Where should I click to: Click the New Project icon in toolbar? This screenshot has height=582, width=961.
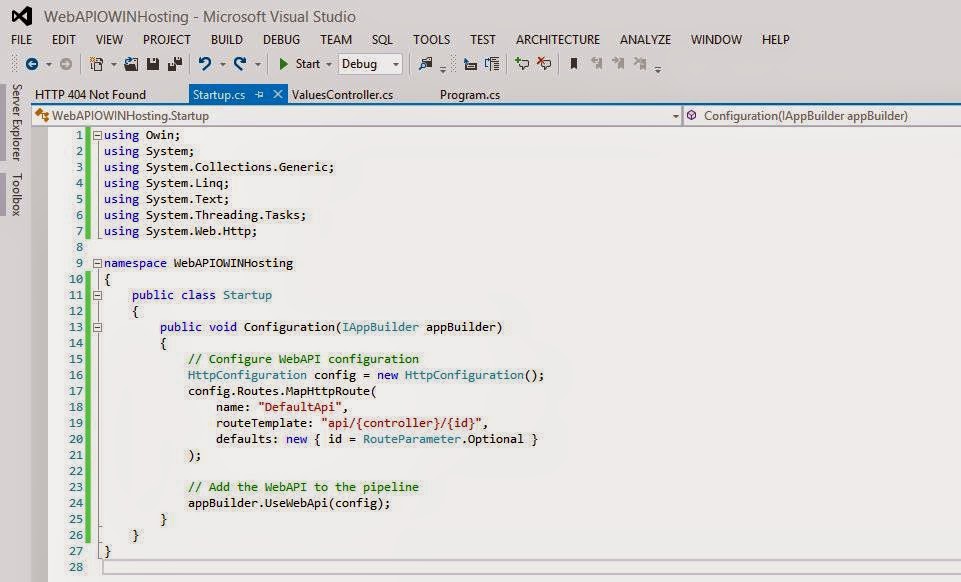click(x=96, y=64)
